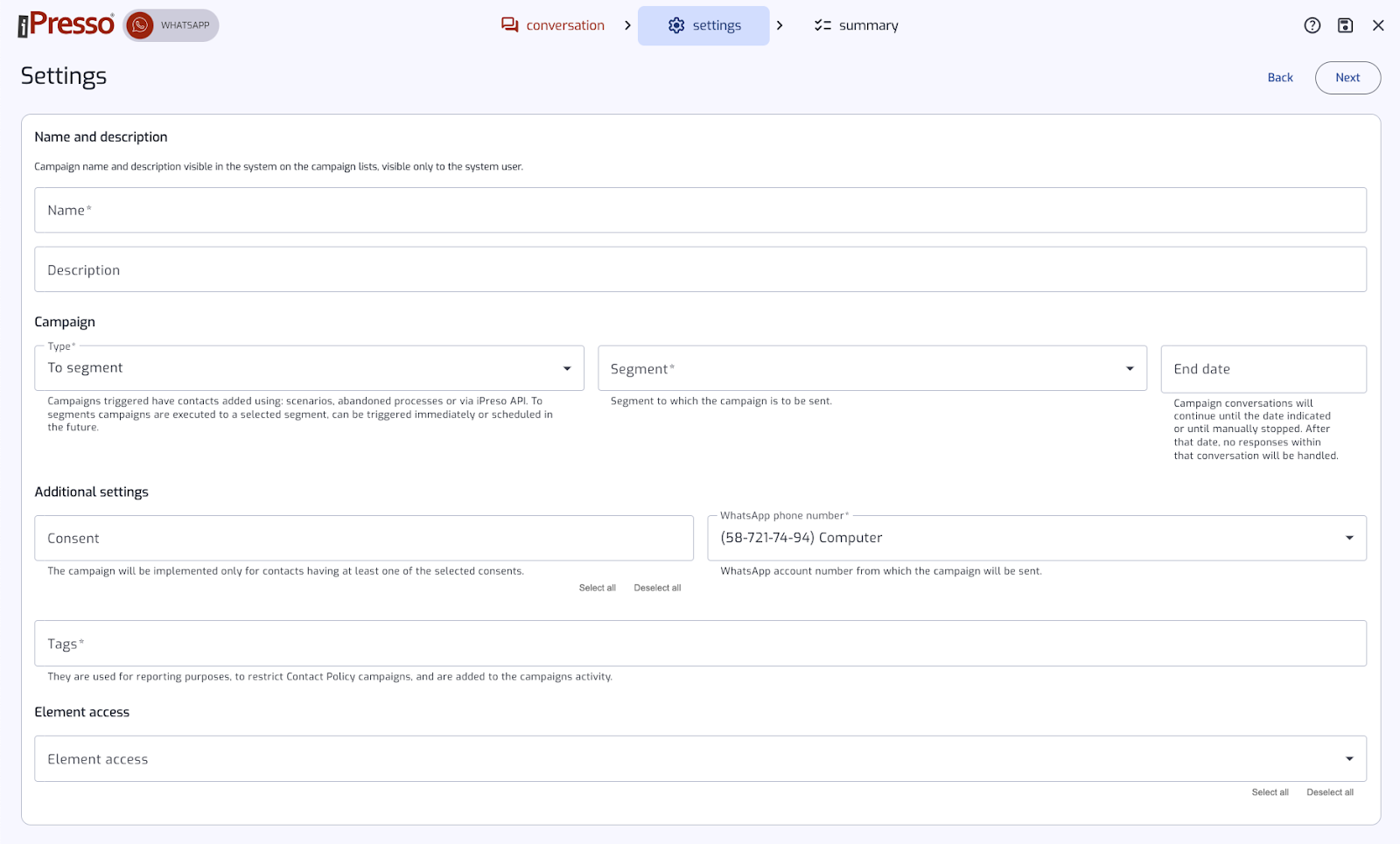This screenshot has width=1400, height=844.
Task: Click the chevron between conversation and settings
Action: pyautogui.click(x=627, y=25)
